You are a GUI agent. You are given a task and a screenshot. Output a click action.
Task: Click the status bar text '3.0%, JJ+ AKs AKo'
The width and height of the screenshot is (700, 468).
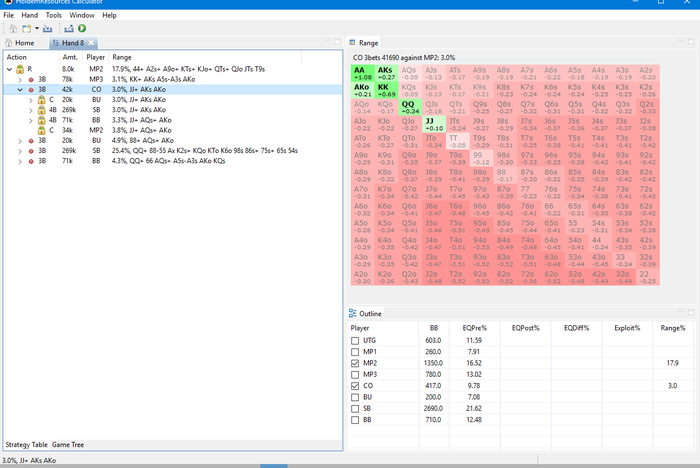(29, 460)
